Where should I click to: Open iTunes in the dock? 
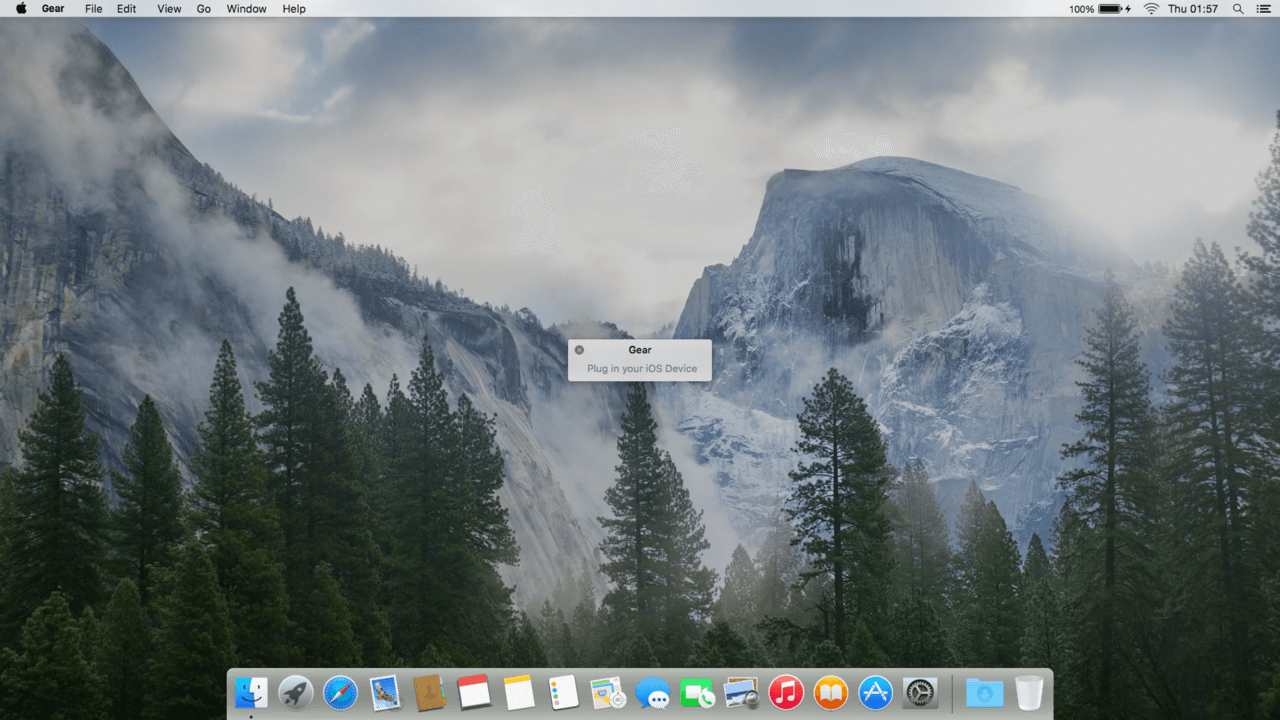[786, 692]
